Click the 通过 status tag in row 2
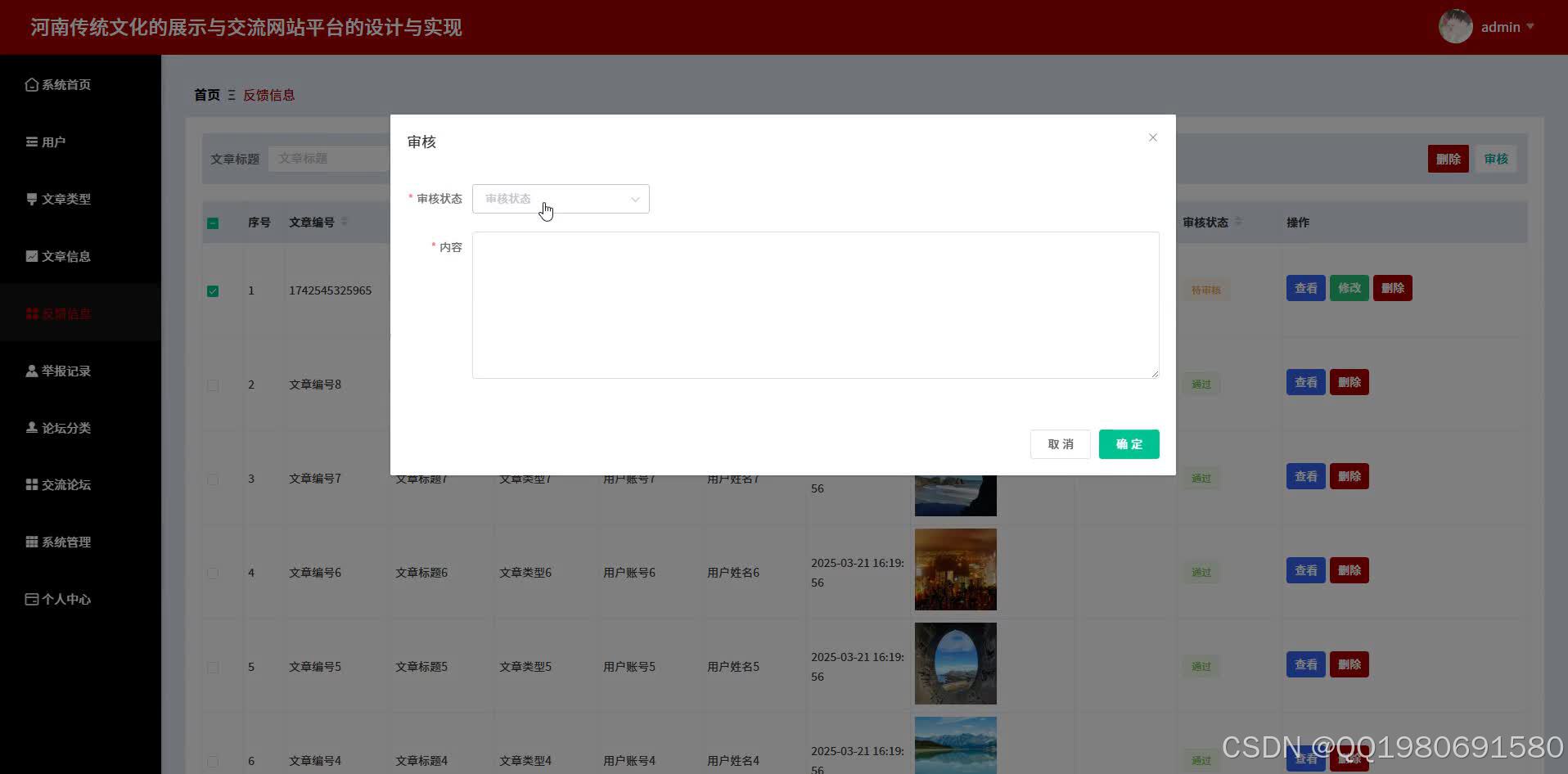1568x774 pixels. [x=1201, y=384]
